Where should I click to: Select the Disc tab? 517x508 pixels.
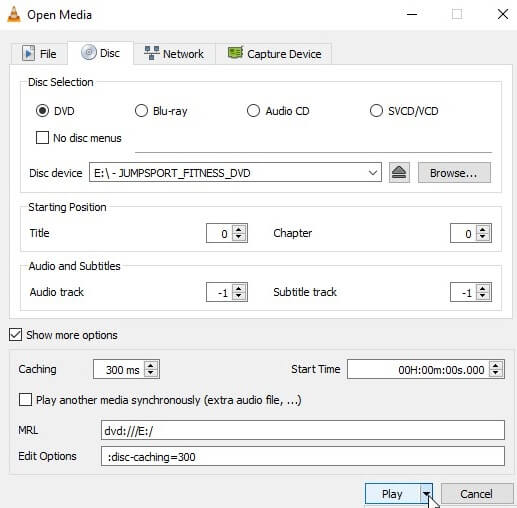[100, 53]
